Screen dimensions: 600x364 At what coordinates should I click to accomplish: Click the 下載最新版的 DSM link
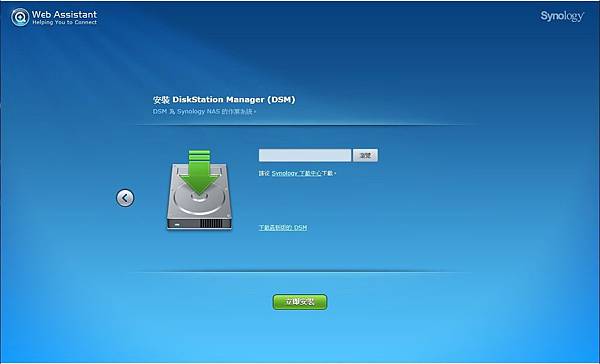[283, 228]
